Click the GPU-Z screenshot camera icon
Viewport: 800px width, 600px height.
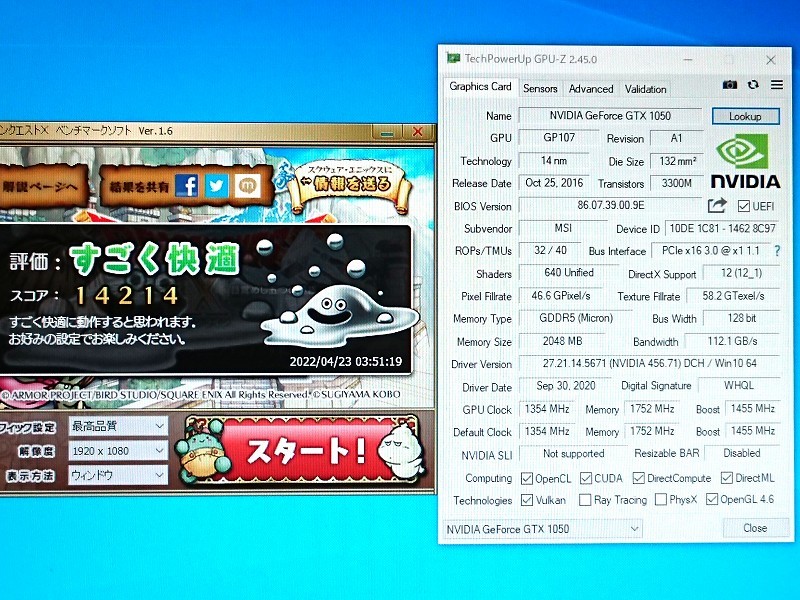tap(730, 85)
